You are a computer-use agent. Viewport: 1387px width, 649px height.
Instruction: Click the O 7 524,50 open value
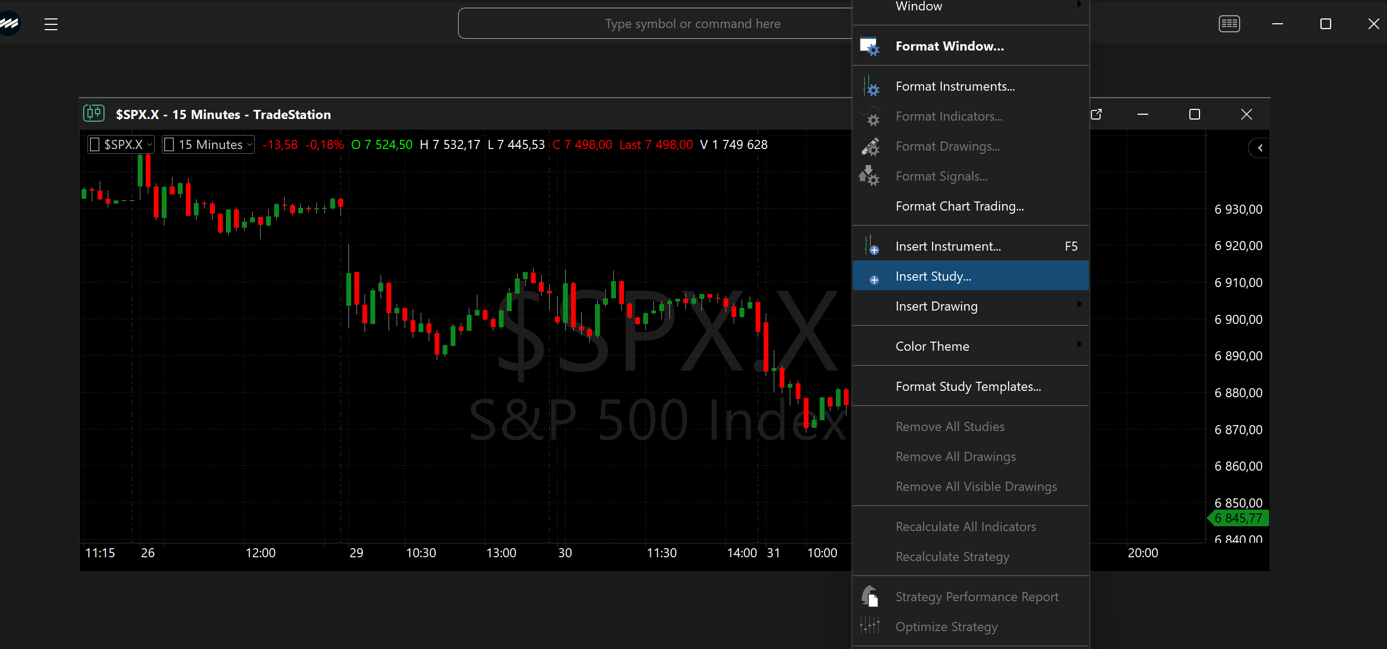click(x=382, y=144)
